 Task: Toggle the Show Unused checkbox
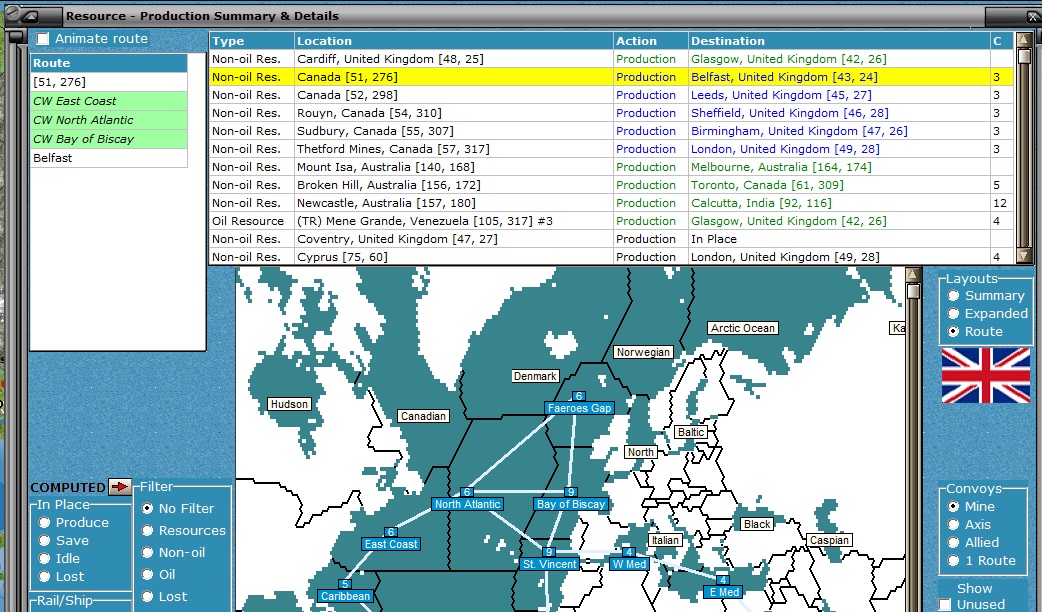(945, 604)
